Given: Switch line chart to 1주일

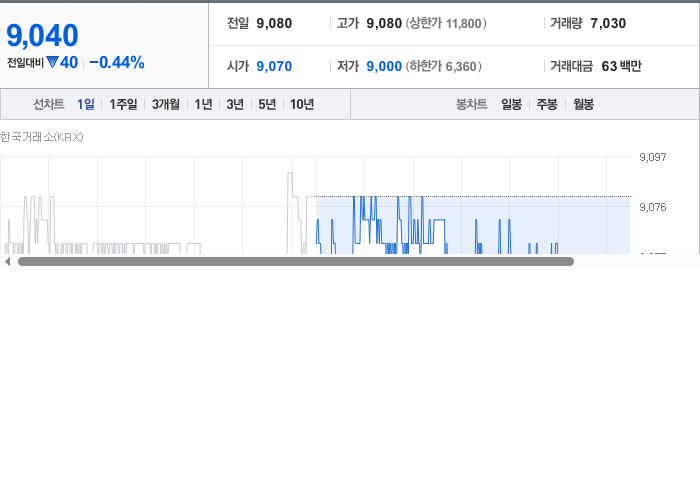Looking at the screenshot, I should (x=123, y=104).
